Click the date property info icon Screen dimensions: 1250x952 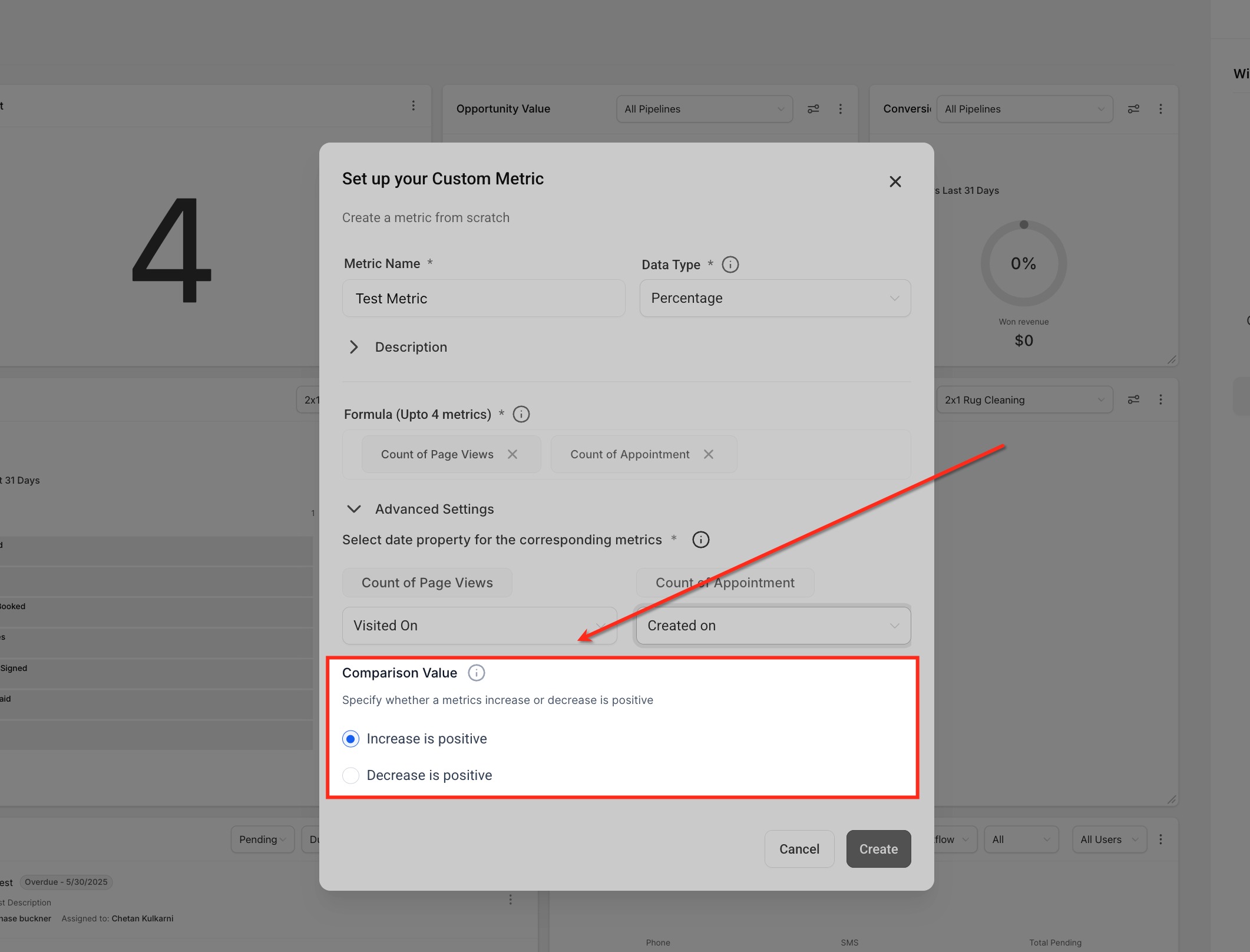pos(700,540)
